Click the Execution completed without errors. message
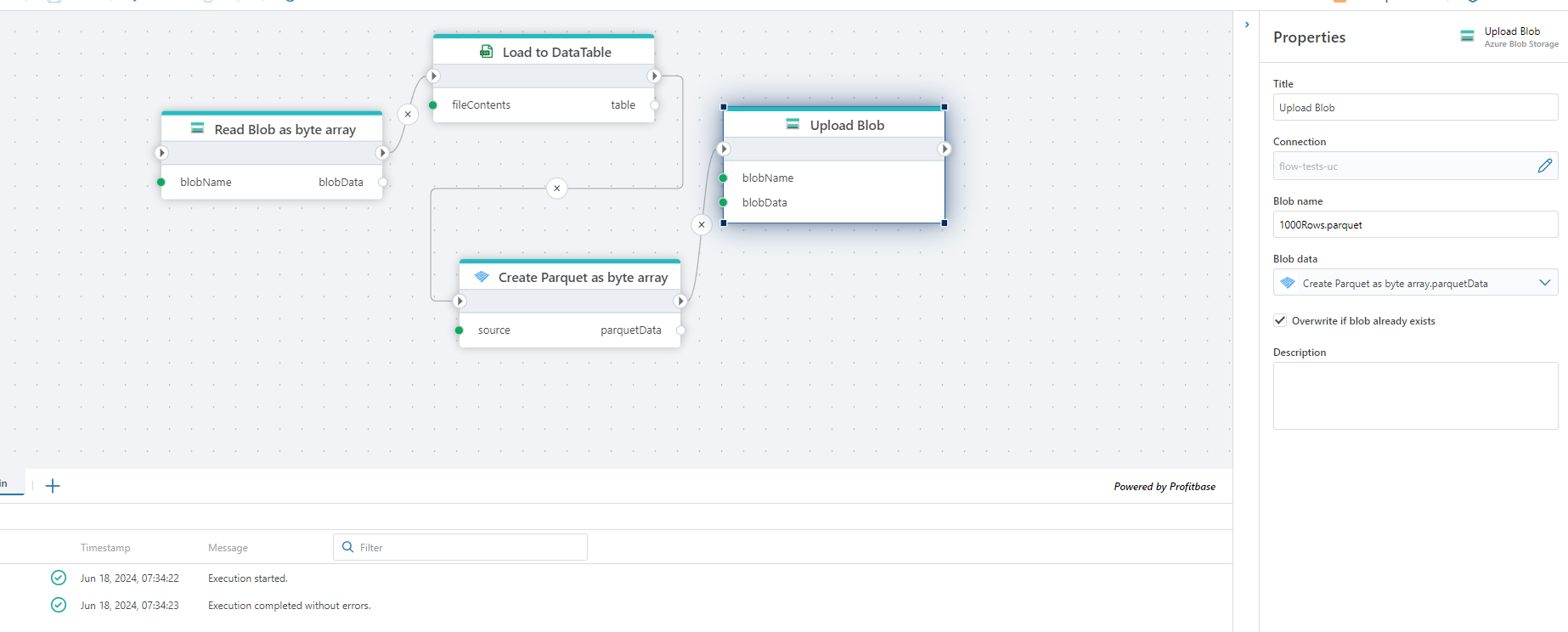1568x632 pixels. (290, 606)
